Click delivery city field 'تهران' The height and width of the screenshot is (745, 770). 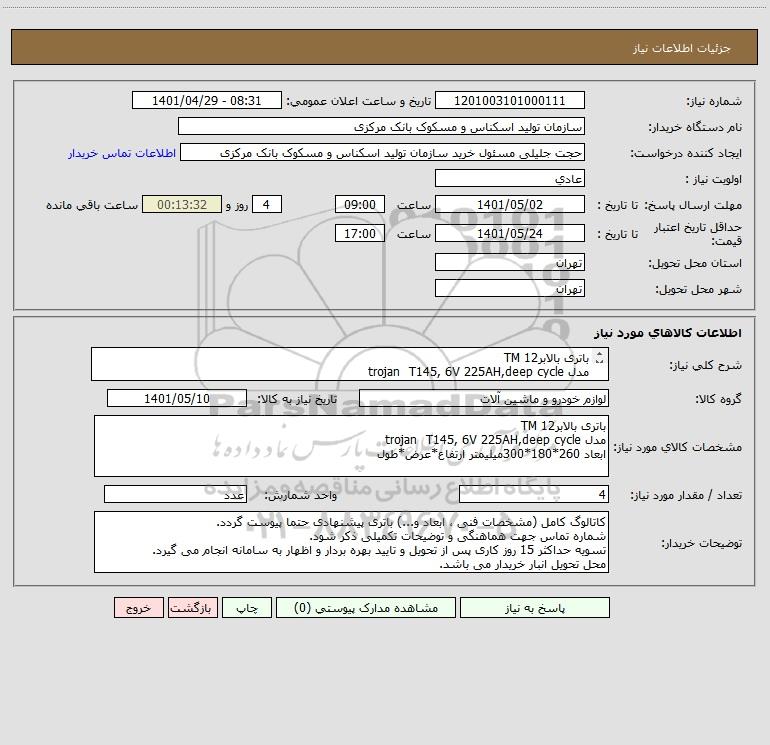510,288
